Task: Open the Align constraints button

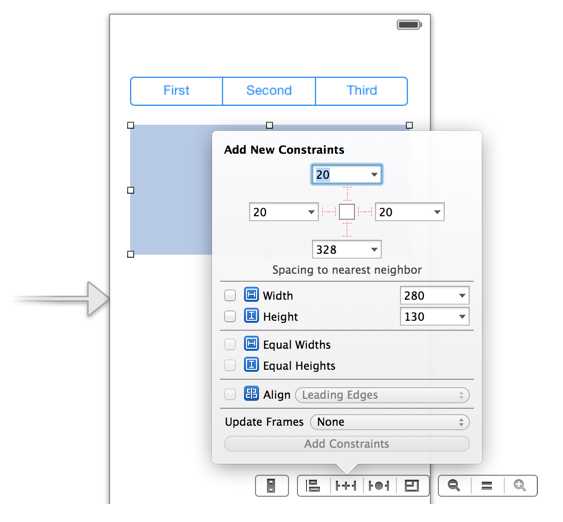Action: [x=313, y=486]
